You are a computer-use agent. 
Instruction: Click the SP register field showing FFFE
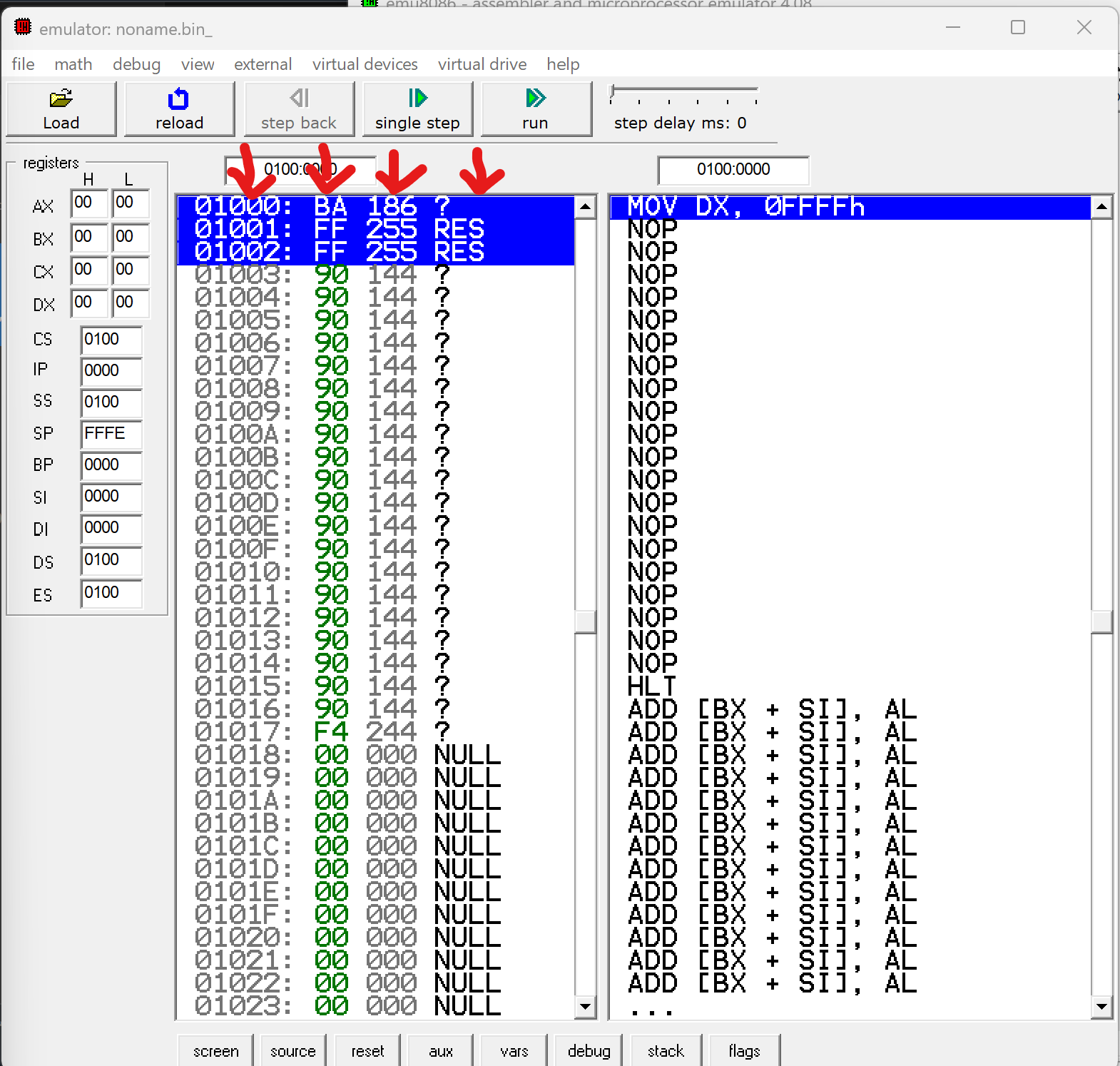111,434
